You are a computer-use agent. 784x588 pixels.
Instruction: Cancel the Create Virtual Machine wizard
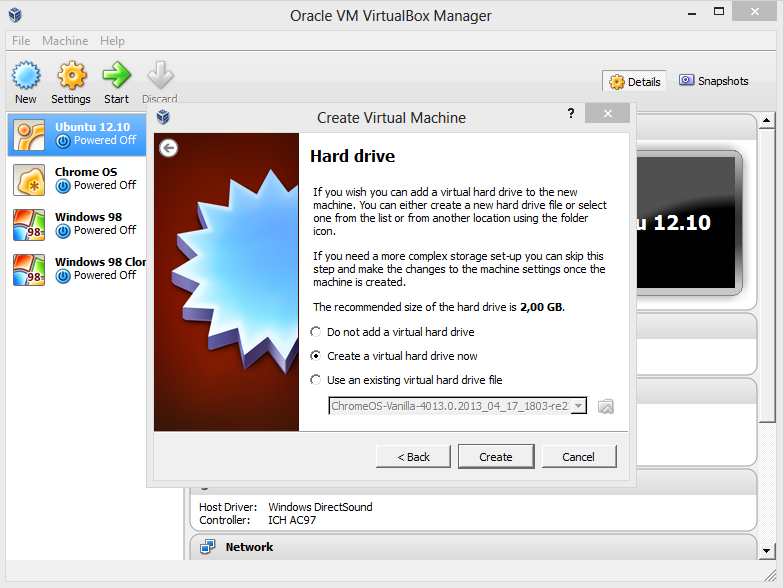578,457
